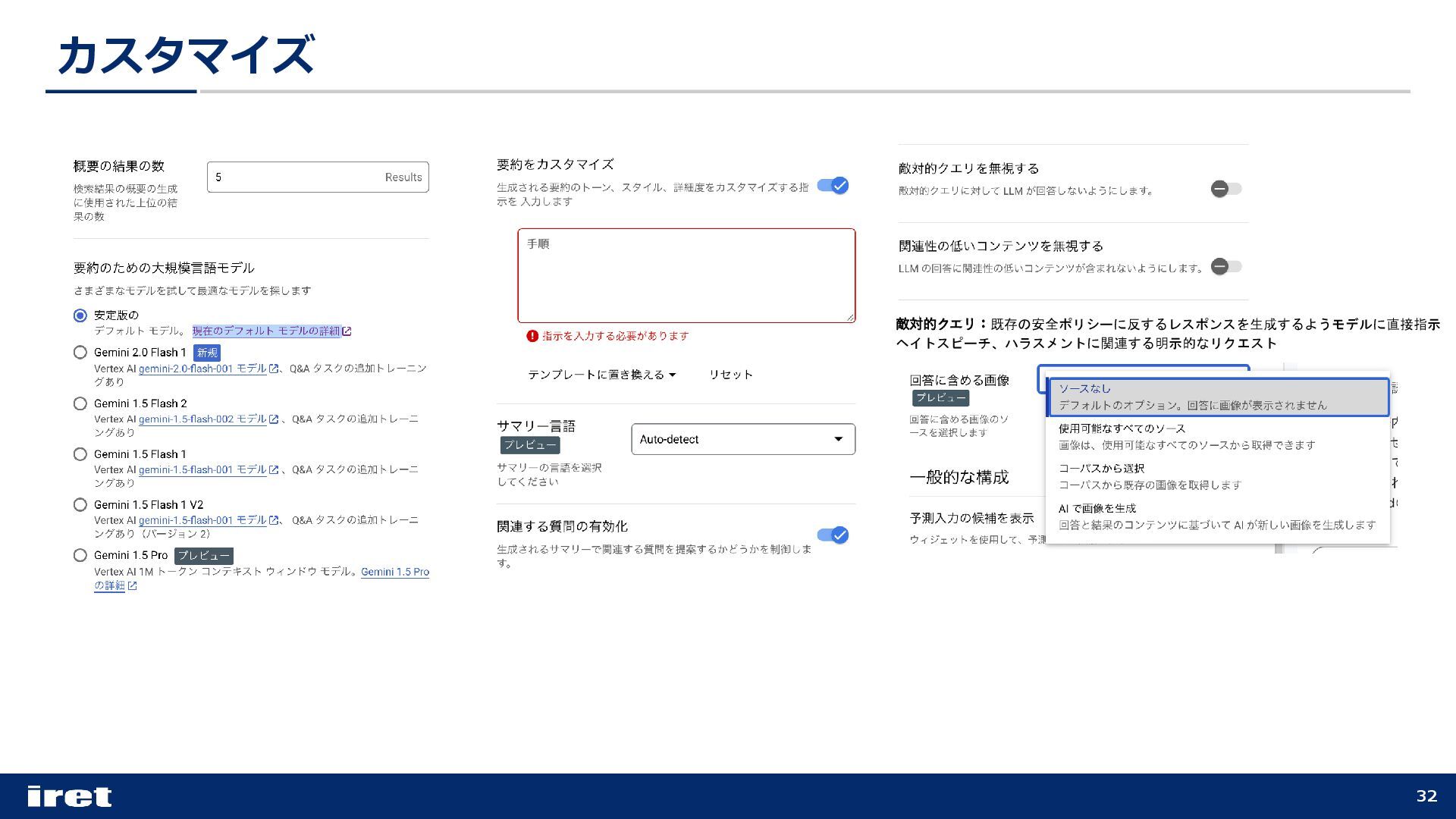Click プレビュー badge under 回答に含める画像
This screenshot has width=1456, height=819.
(940, 398)
